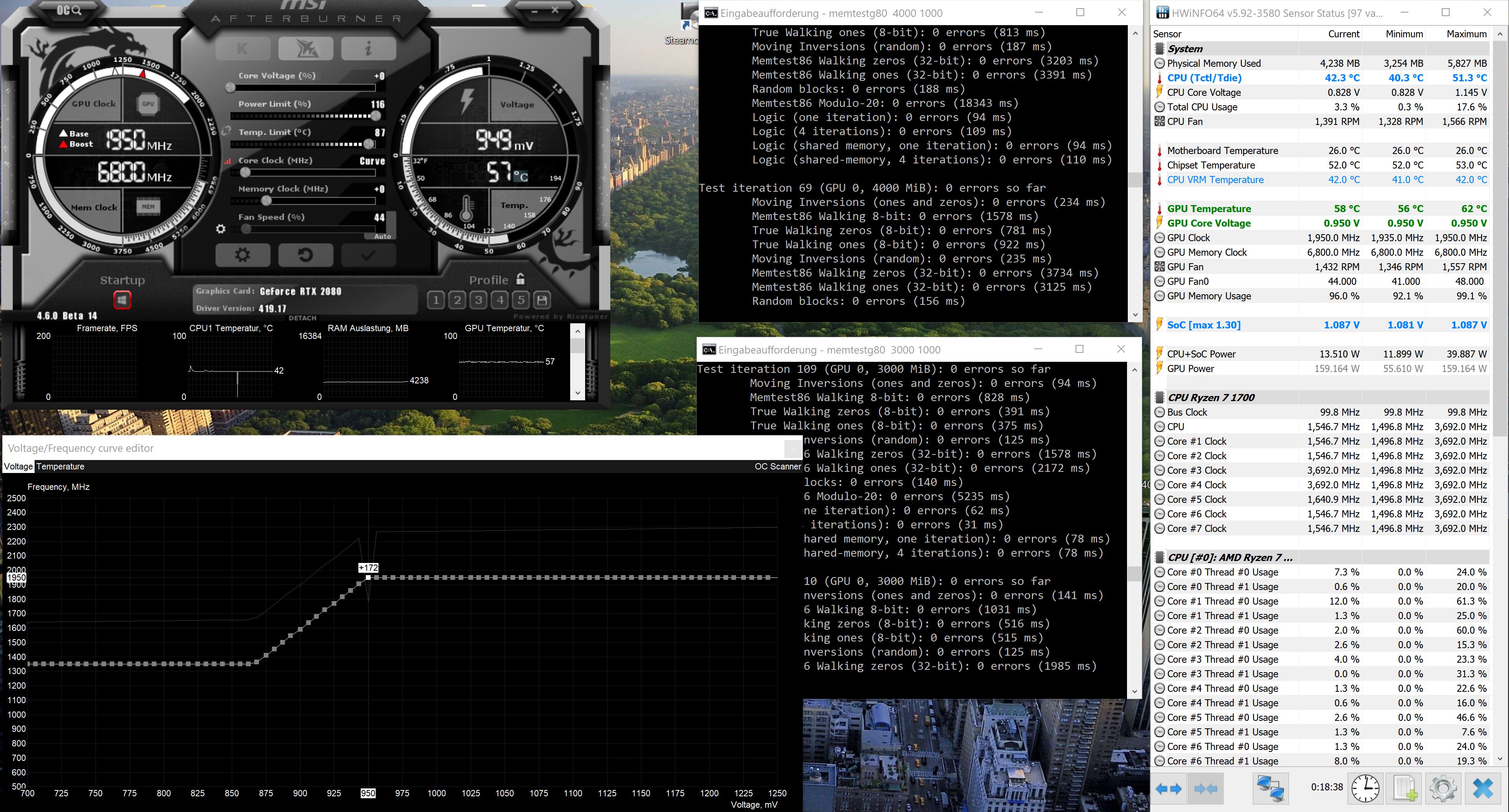1509x812 pixels.
Task: Apply Afterburner settings with the checkmark button
Action: (x=369, y=255)
